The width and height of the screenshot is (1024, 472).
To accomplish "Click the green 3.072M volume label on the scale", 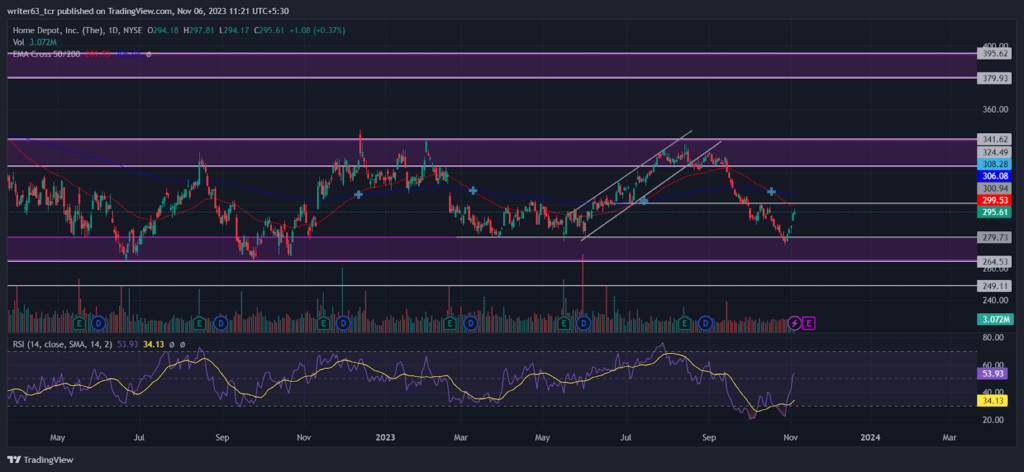I will [993, 319].
